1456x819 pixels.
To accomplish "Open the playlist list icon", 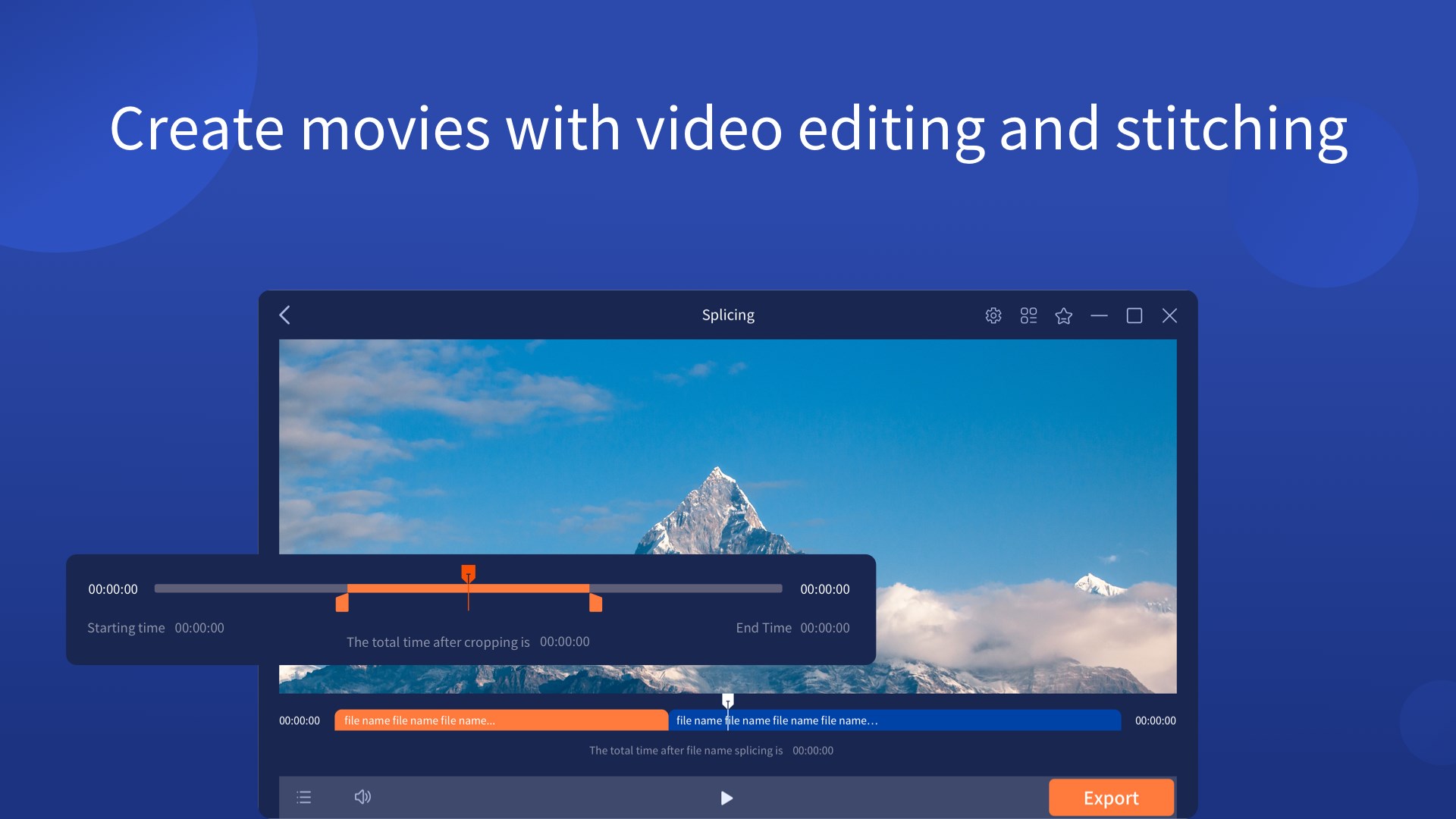I will (x=304, y=797).
